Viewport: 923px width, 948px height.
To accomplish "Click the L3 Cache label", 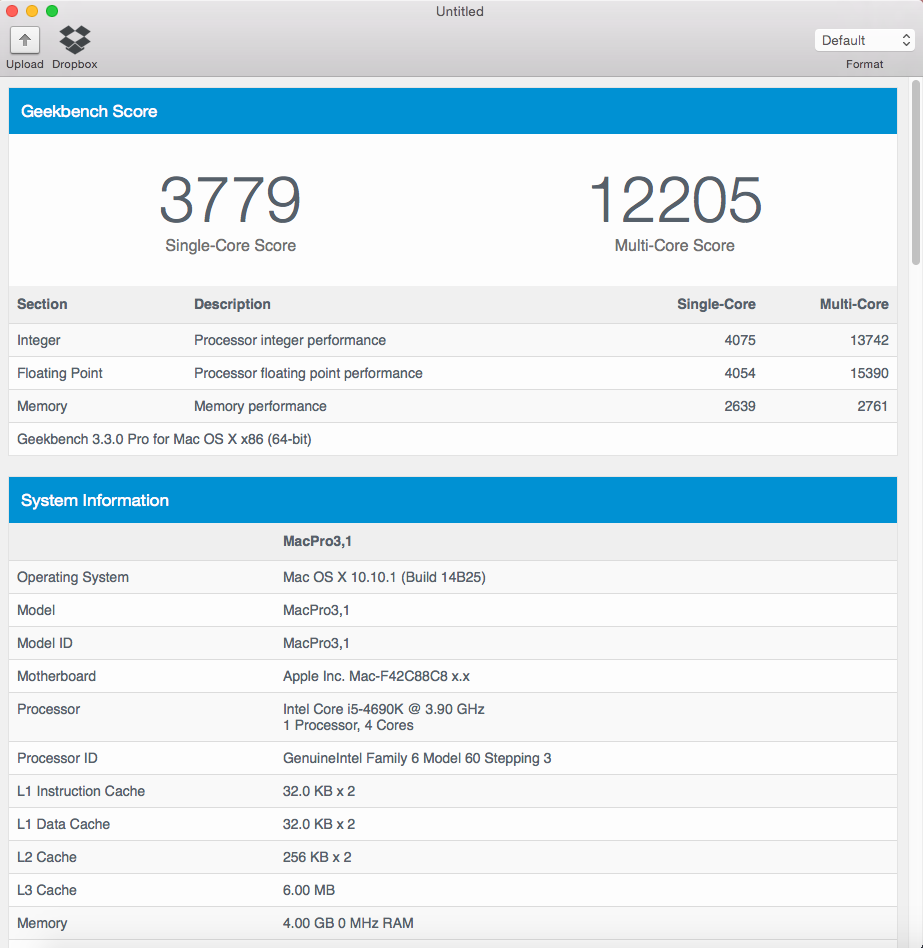I will click(x=47, y=891).
